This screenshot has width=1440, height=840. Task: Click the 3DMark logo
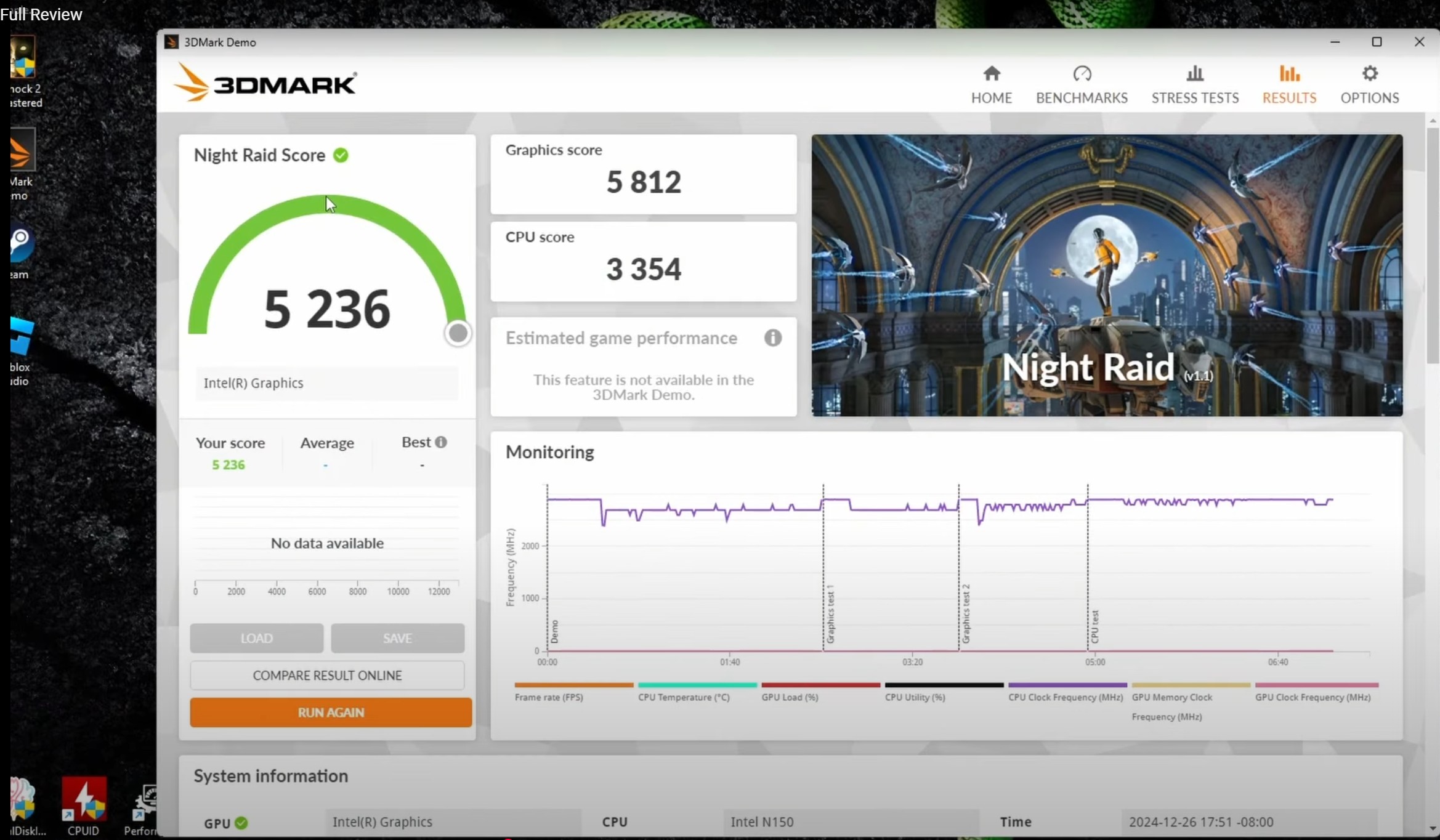pyautogui.click(x=265, y=83)
